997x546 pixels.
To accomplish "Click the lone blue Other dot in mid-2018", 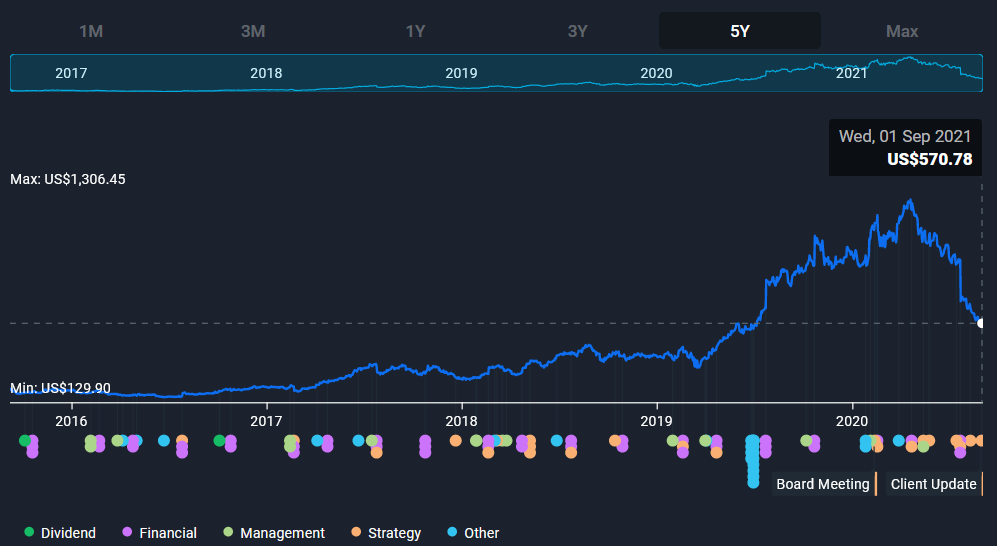I will point(557,440).
